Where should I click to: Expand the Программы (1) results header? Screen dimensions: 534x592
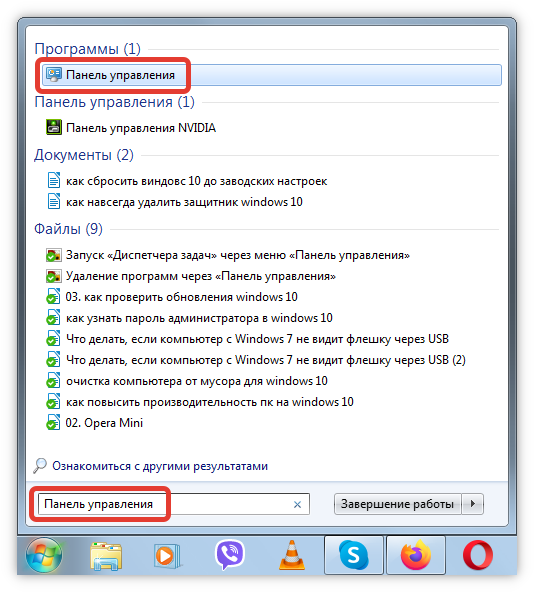(x=88, y=49)
